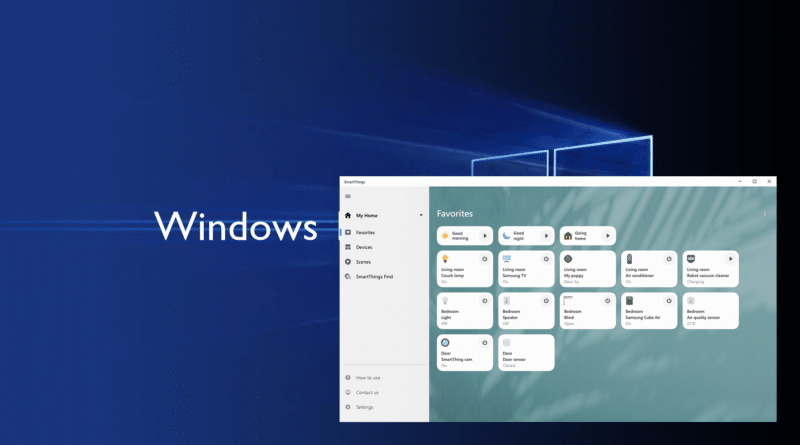Open the Devices sidebar item
This screenshot has width=800, height=445.
coord(364,247)
